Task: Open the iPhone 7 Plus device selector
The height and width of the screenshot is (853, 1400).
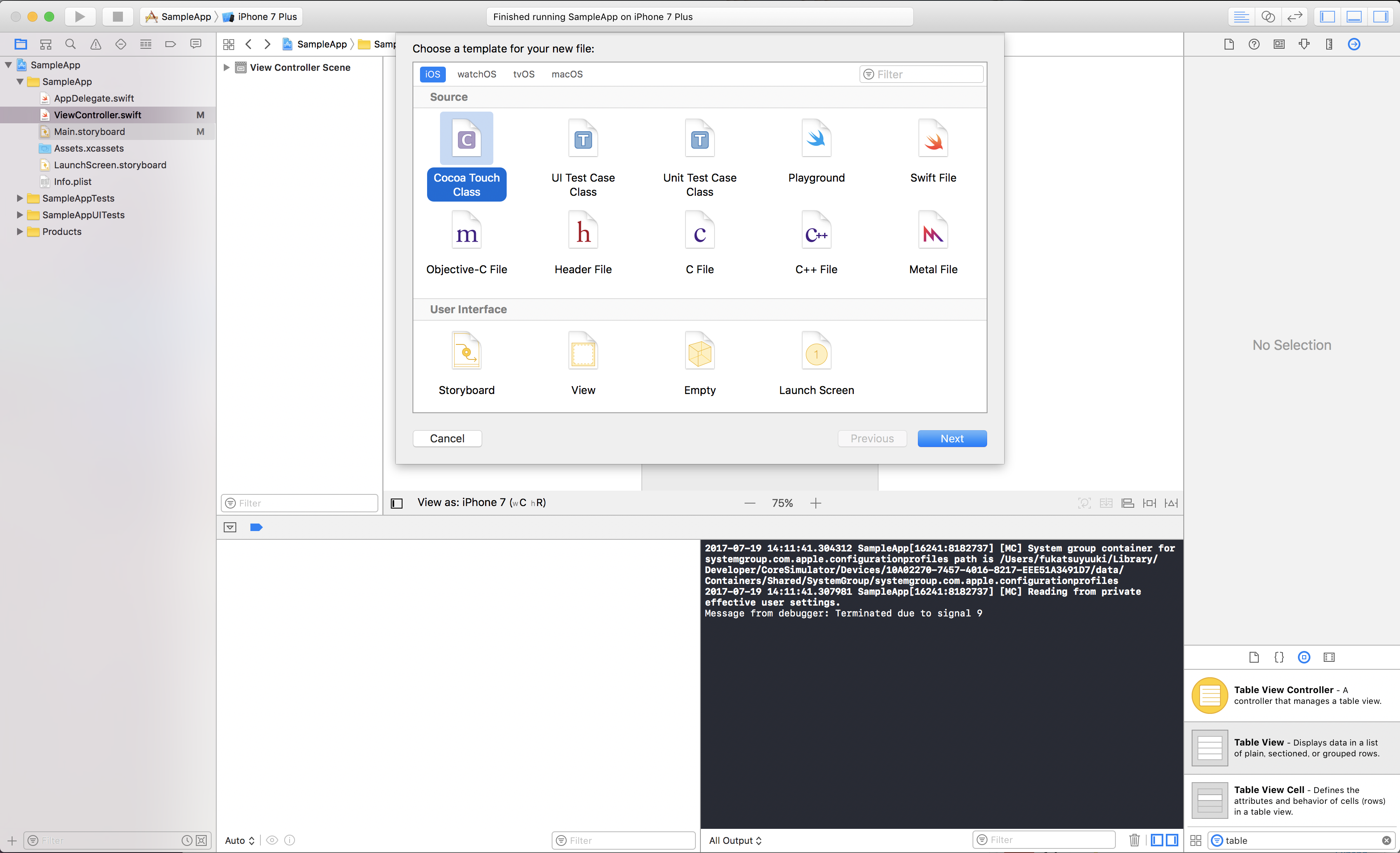Action: point(261,17)
